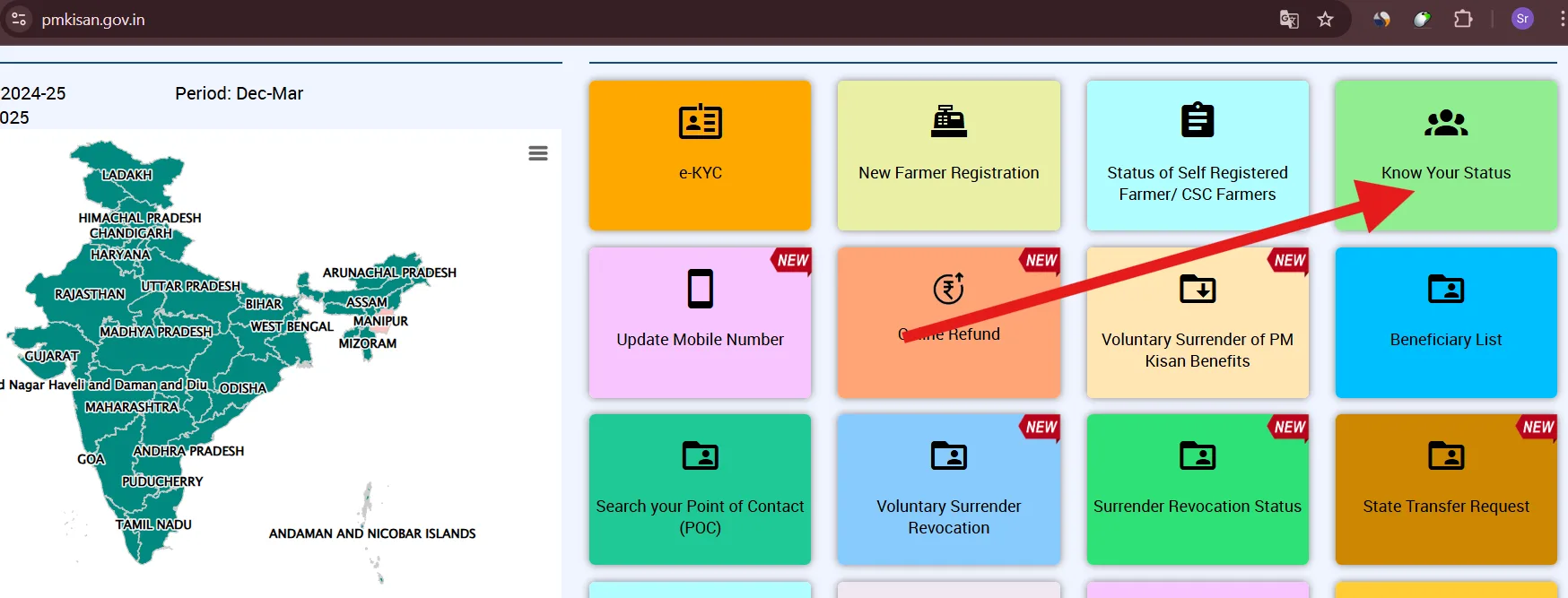The width and height of the screenshot is (1568, 598).
Task: Click the Voluntary Surrender Revocation folder icon
Action: pos(948,455)
